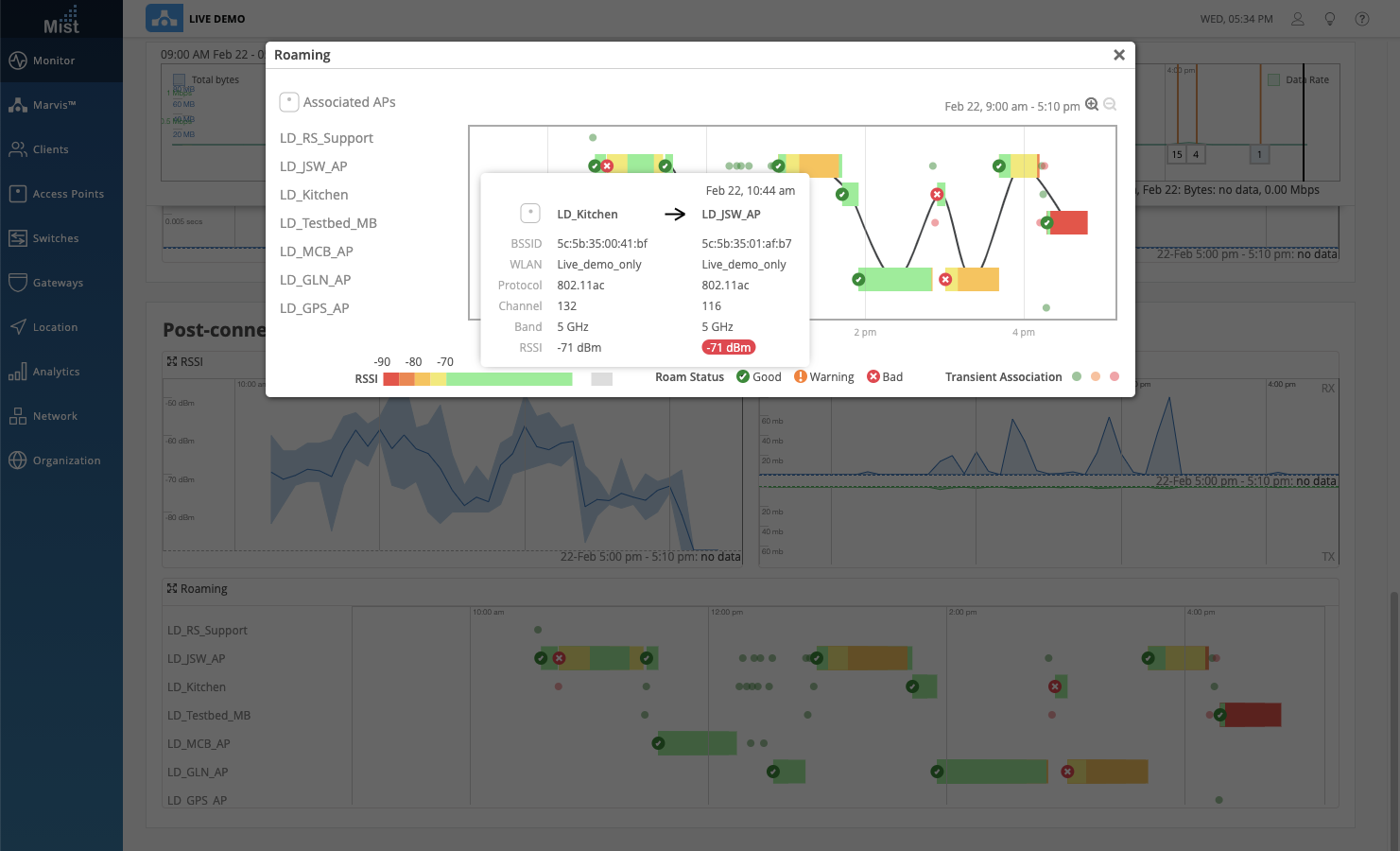
Task: Click the good roam marker on LD_GLN_AP row in dialog
Action: (858, 279)
